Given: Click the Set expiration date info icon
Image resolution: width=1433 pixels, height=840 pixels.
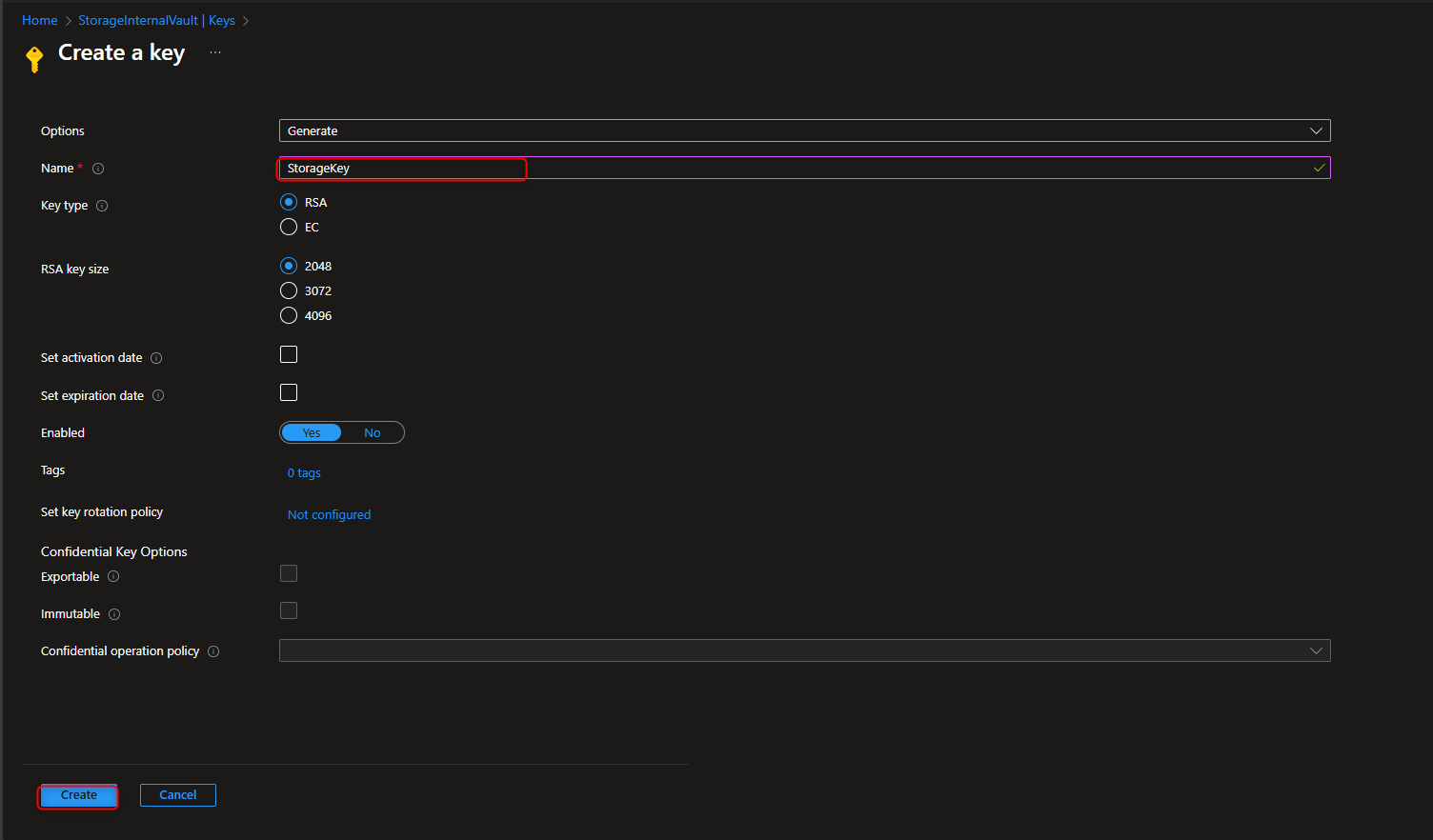Looking at the screenshot, I should (x=158, y=395).
